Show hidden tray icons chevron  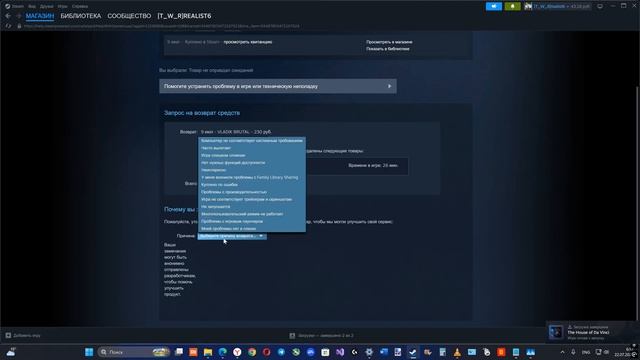click(x=562, y=352)
